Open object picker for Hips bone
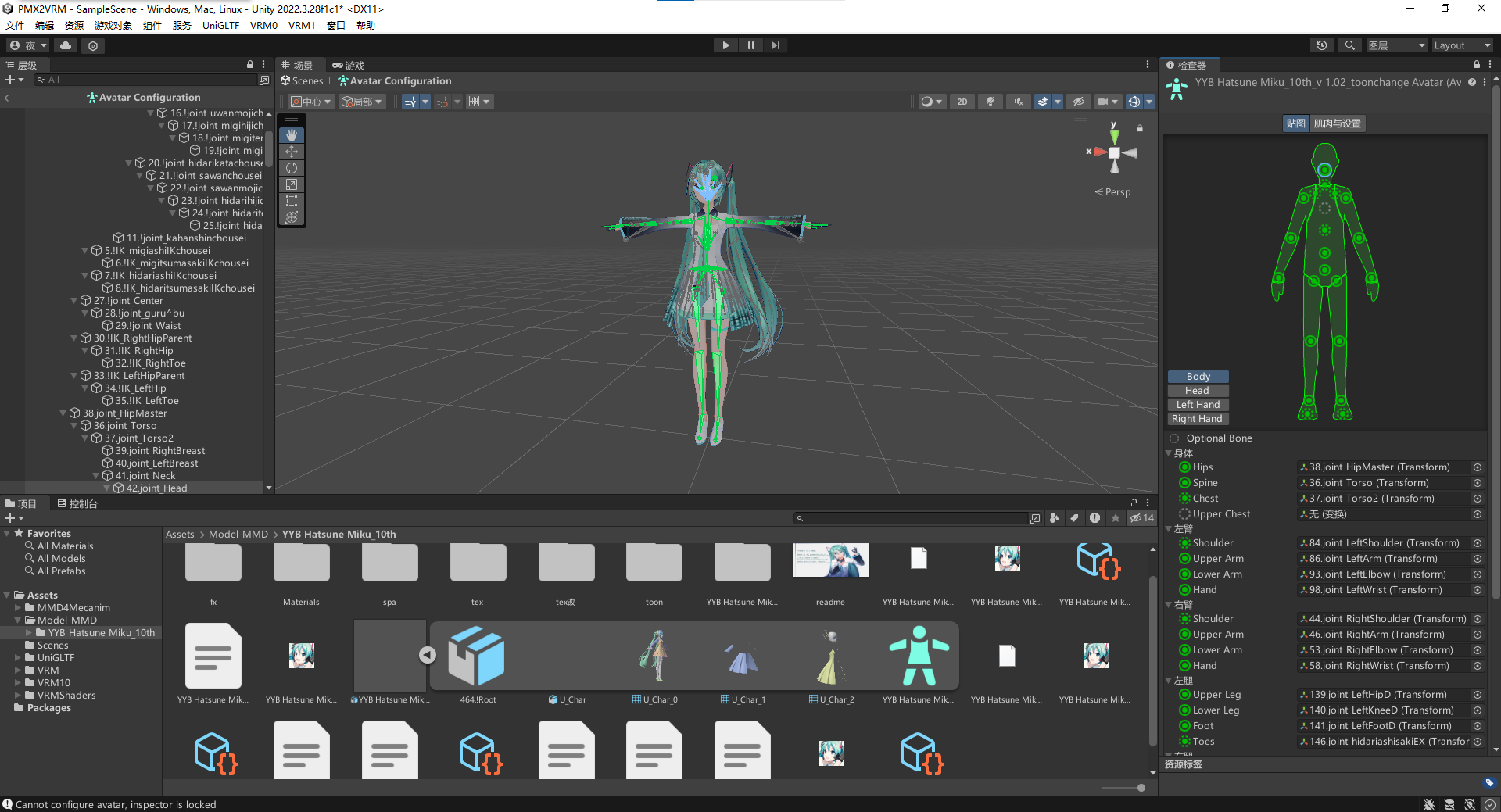This screenshot has width=1501, height=812. pos(1478,467)
